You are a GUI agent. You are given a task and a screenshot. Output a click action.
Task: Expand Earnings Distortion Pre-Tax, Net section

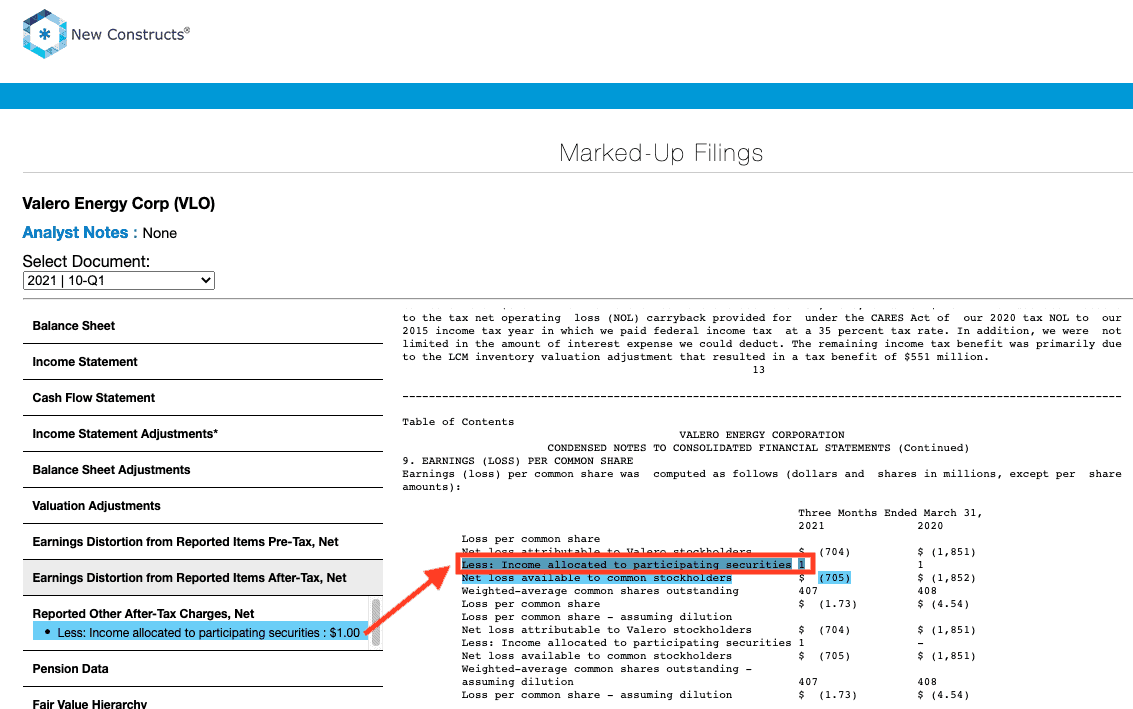pyautogui.click(x=203, y=542)
